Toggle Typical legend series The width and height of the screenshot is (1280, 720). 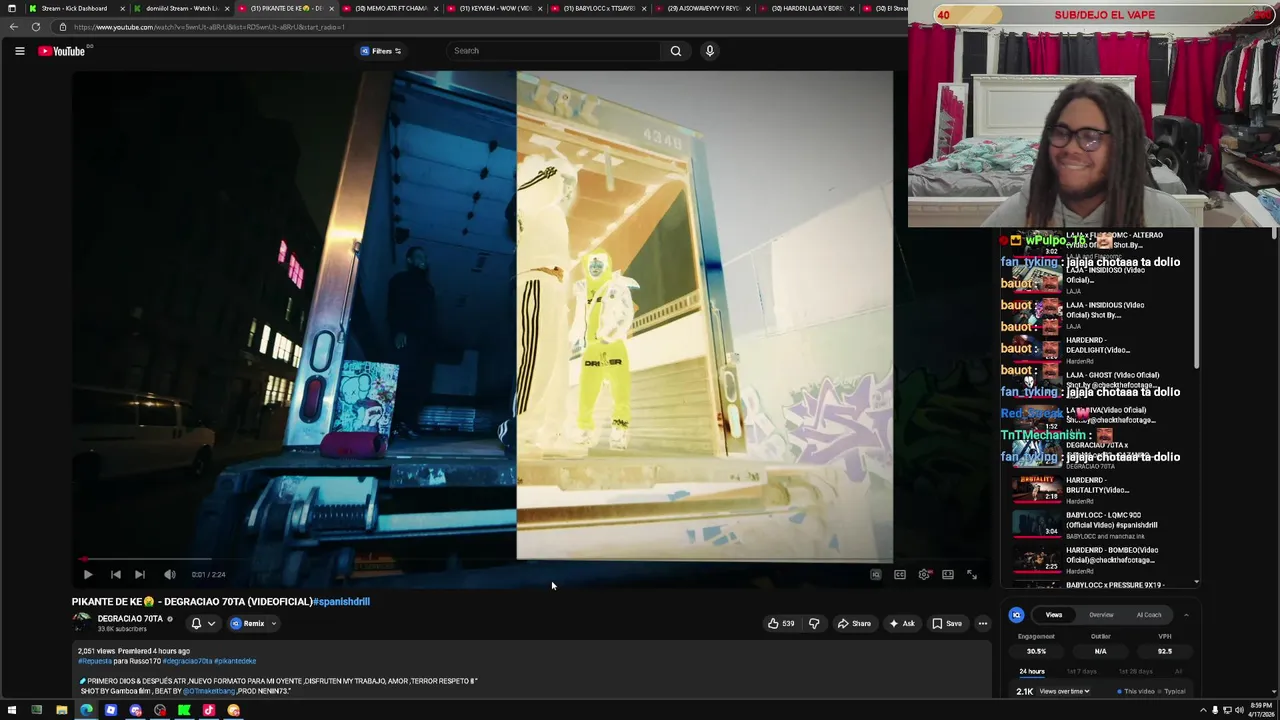point(1172,691)
